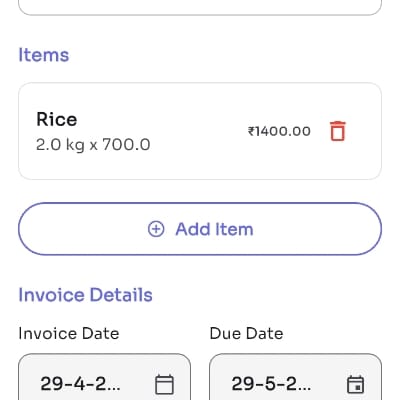Select the Invoice Date field showing 29-4-2…
The width and height of the screenshot is (400, 400).
[x=105, y=377]
